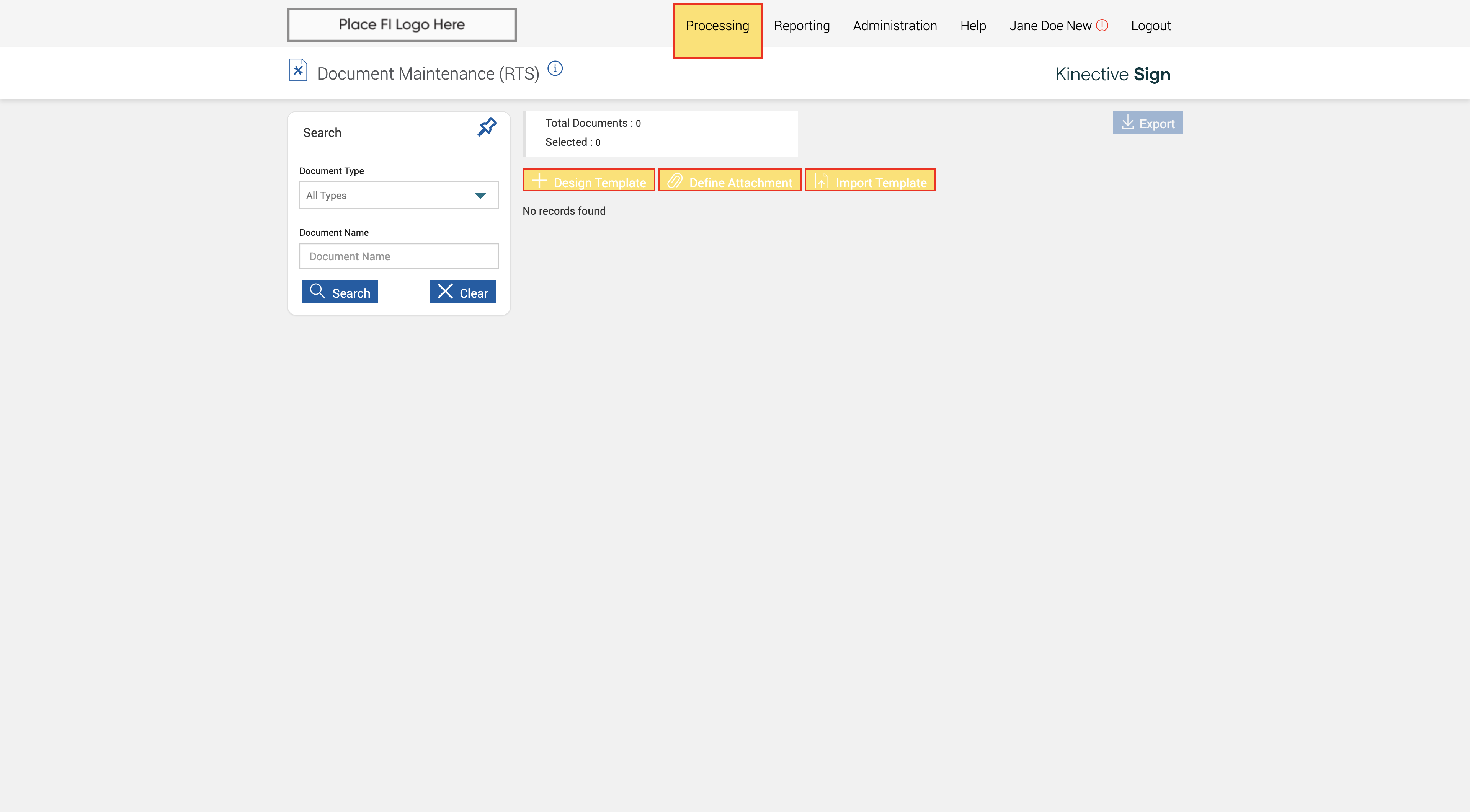
Task: Click the pin icon in Search panel
Action: 487,127
